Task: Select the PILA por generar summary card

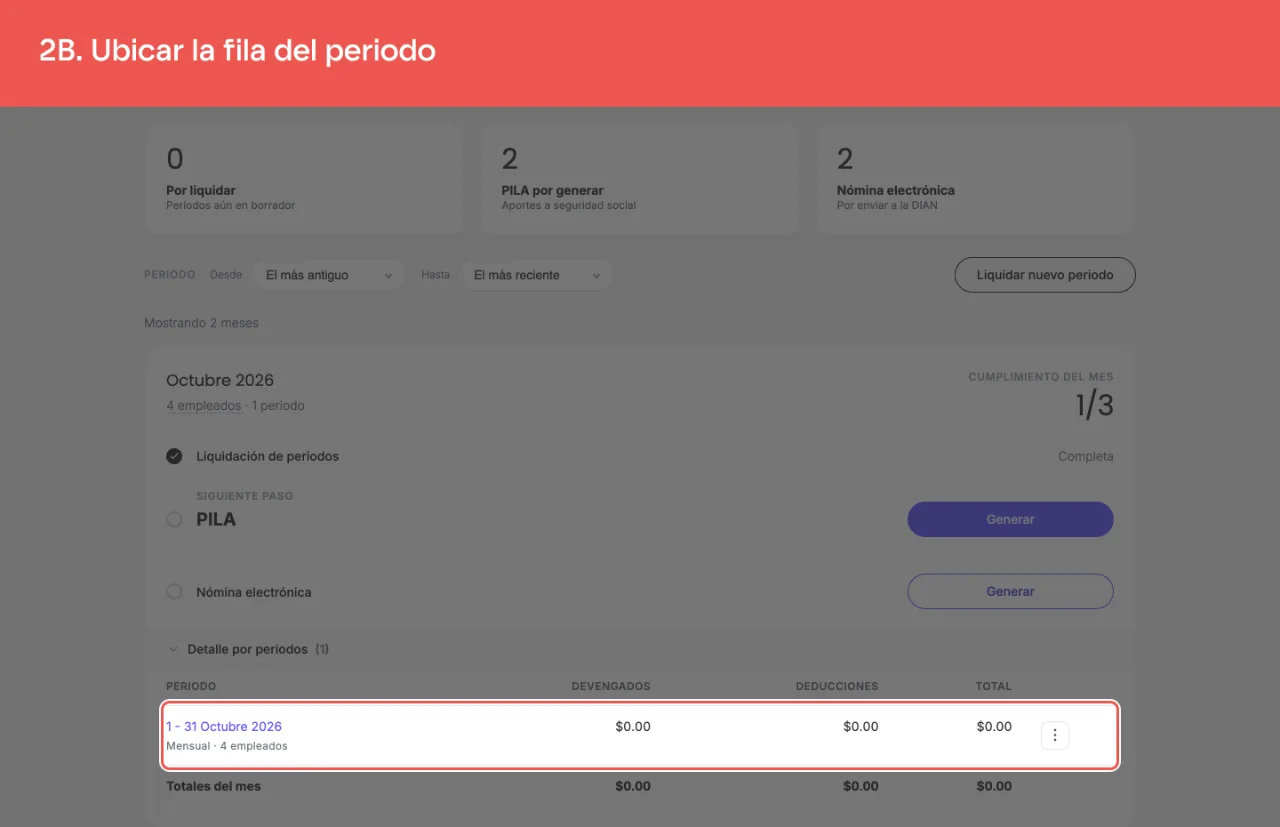Action: [640, 179]
